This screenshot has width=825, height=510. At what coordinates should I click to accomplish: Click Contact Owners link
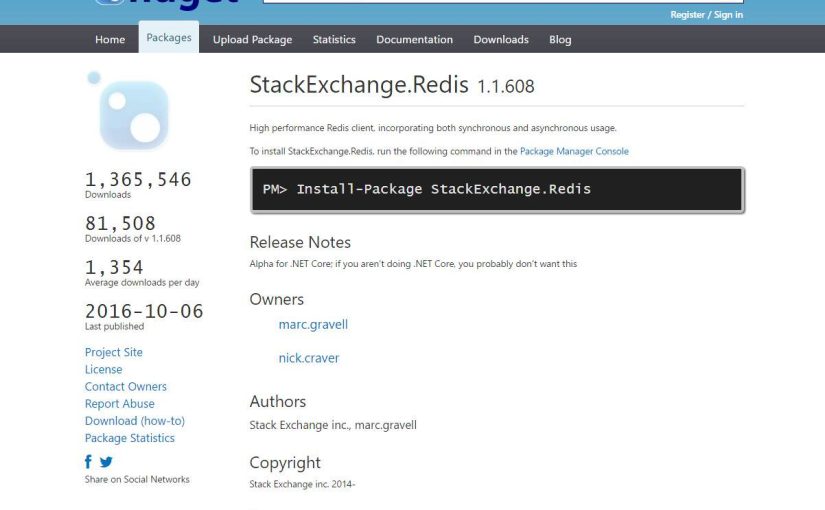tap(126, 387)
